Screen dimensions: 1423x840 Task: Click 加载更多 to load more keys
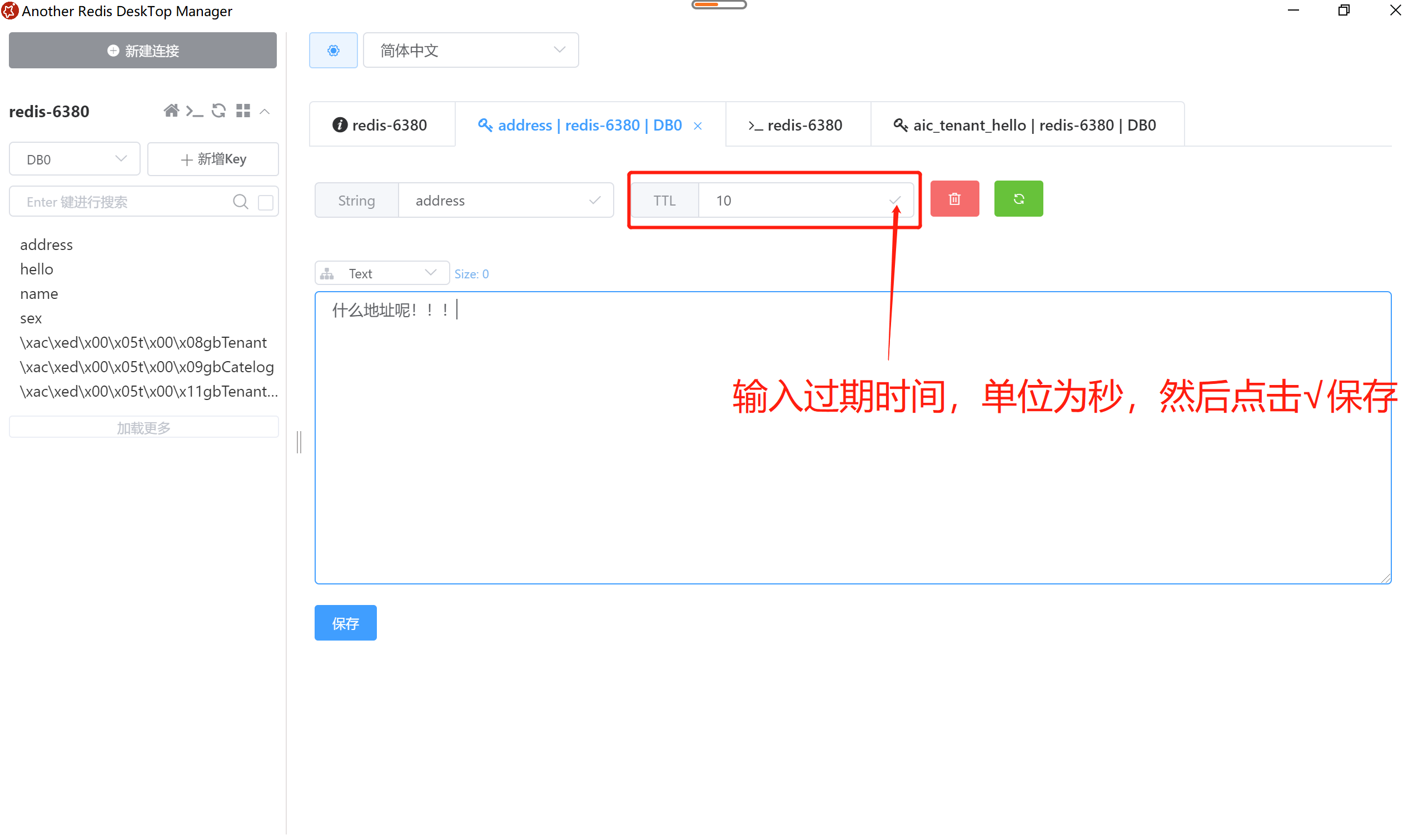pos(143,427)
